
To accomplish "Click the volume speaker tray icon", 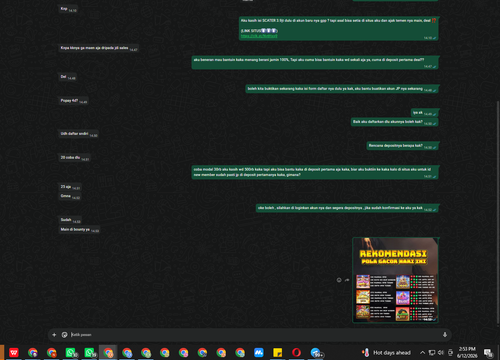I will click(441, 353).
